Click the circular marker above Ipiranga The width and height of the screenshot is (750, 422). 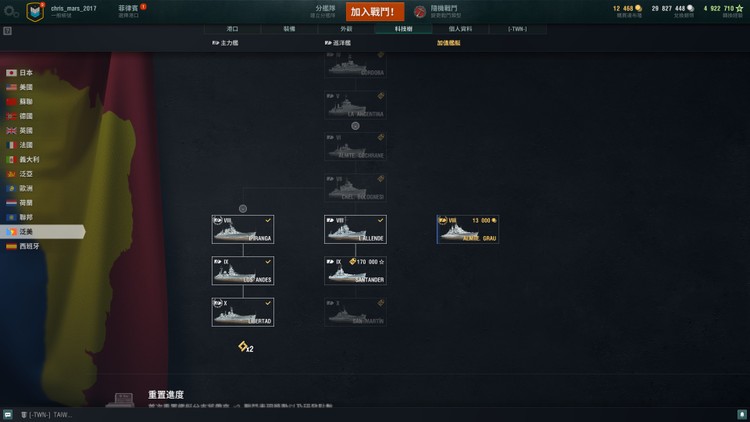(x=243, y=209)
